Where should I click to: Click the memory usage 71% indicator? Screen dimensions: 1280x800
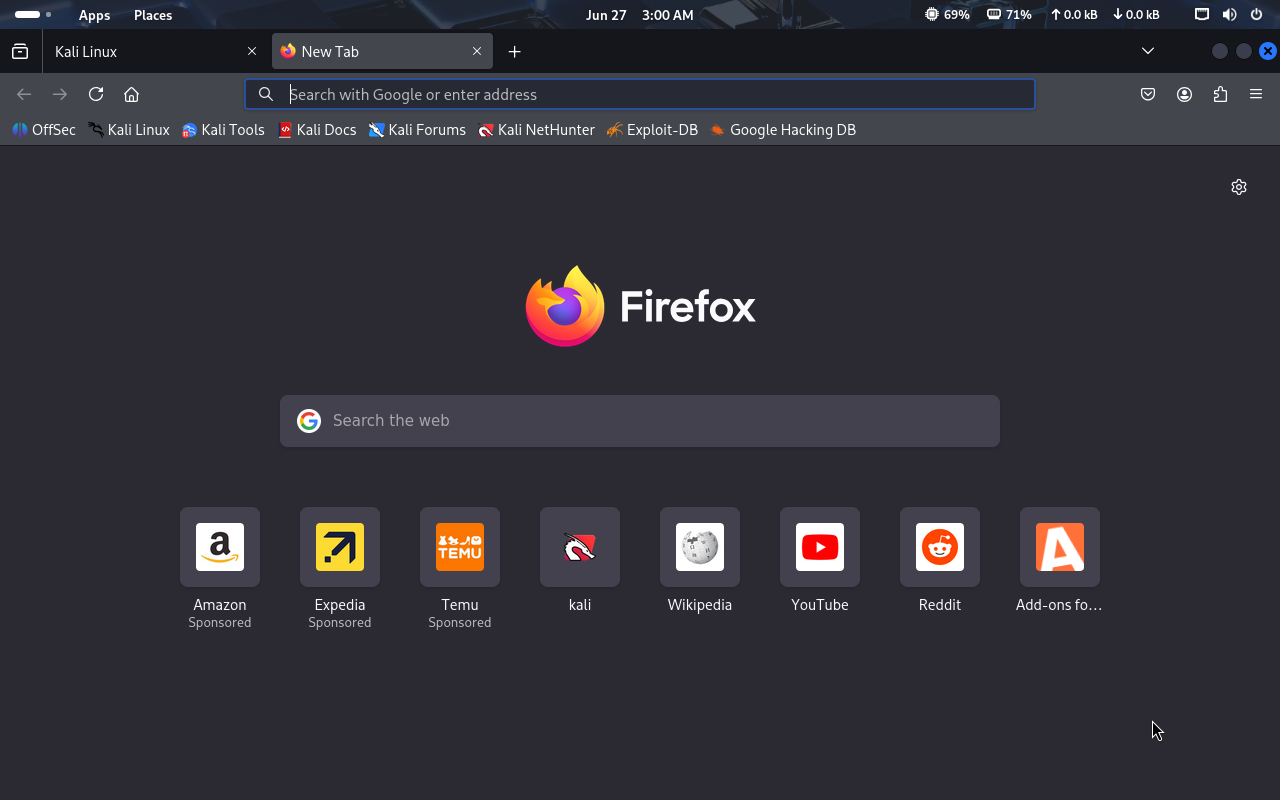(x=1009, y=15)
